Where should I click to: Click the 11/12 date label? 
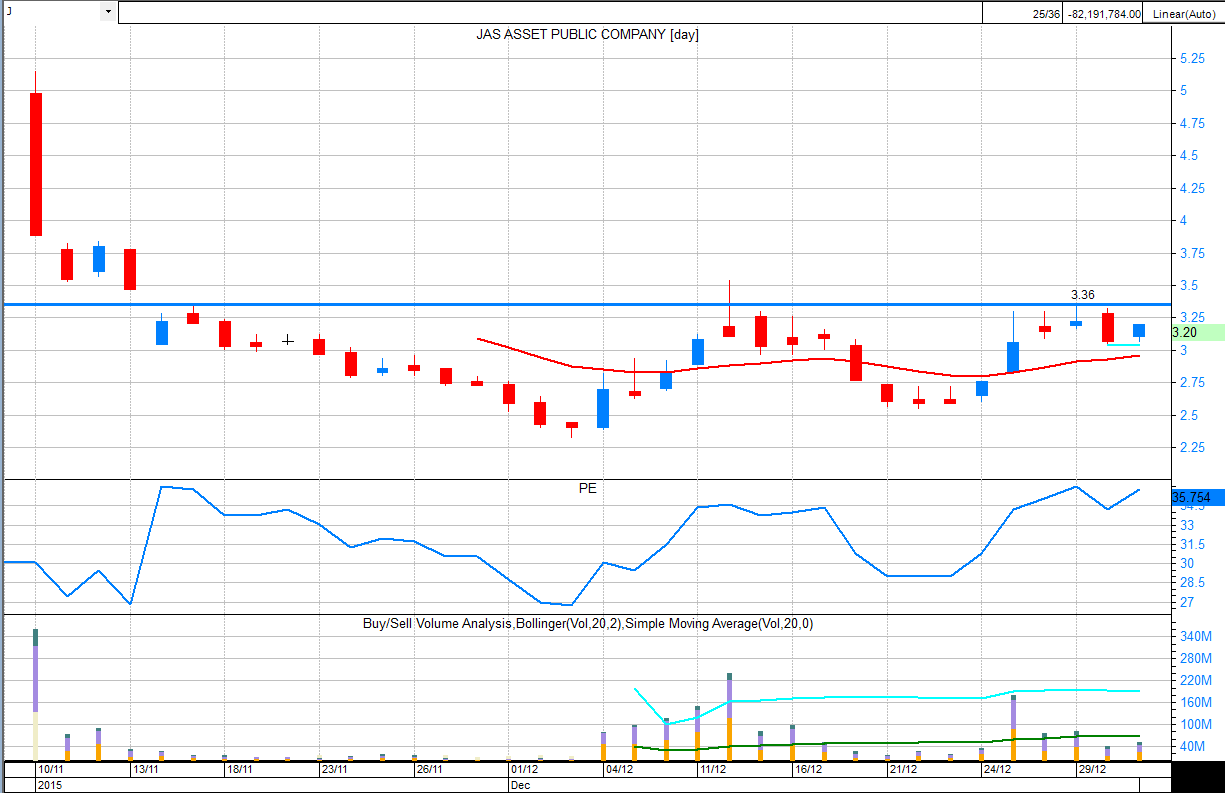coord(713,770)
